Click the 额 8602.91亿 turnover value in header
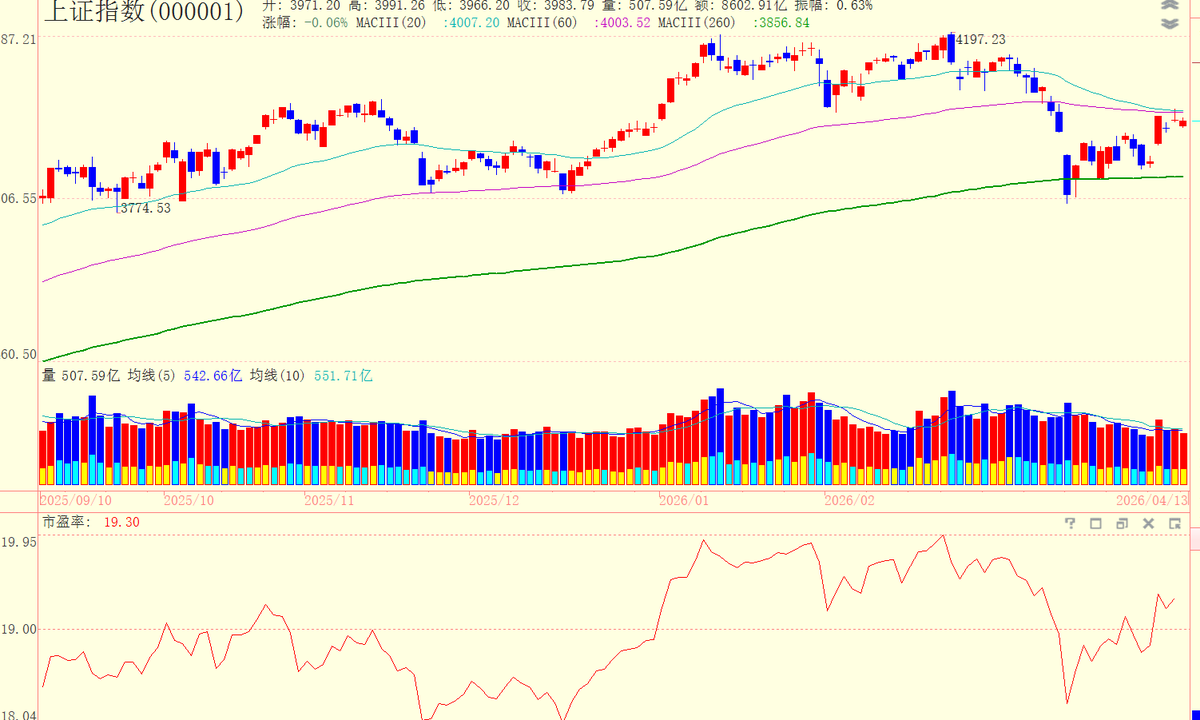The image size is (1200, 720). click(x=740, y=5)
